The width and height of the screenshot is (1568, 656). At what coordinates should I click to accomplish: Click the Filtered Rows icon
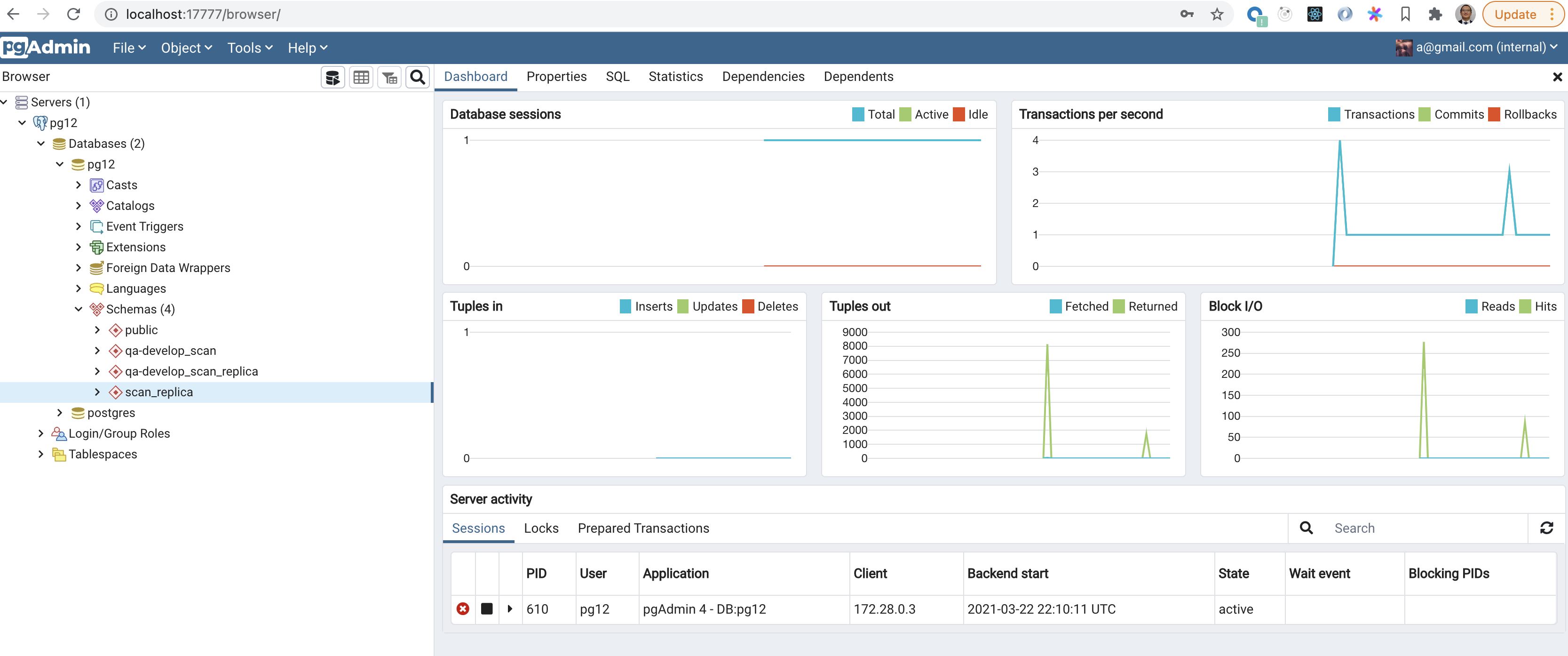pyautogui.click(x=389, y=77)
